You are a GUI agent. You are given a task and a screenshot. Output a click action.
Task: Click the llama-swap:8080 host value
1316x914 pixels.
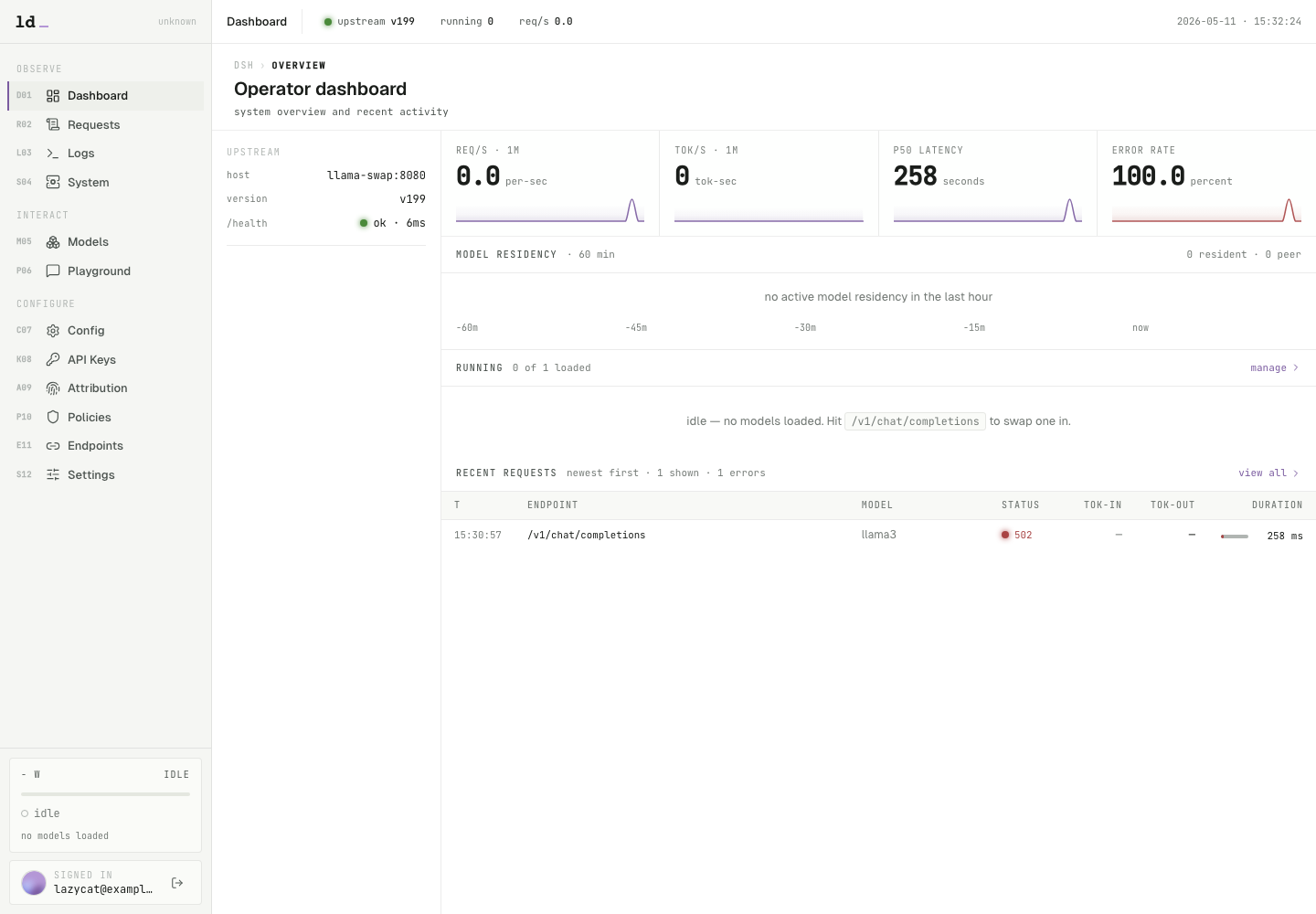point(377,175)
